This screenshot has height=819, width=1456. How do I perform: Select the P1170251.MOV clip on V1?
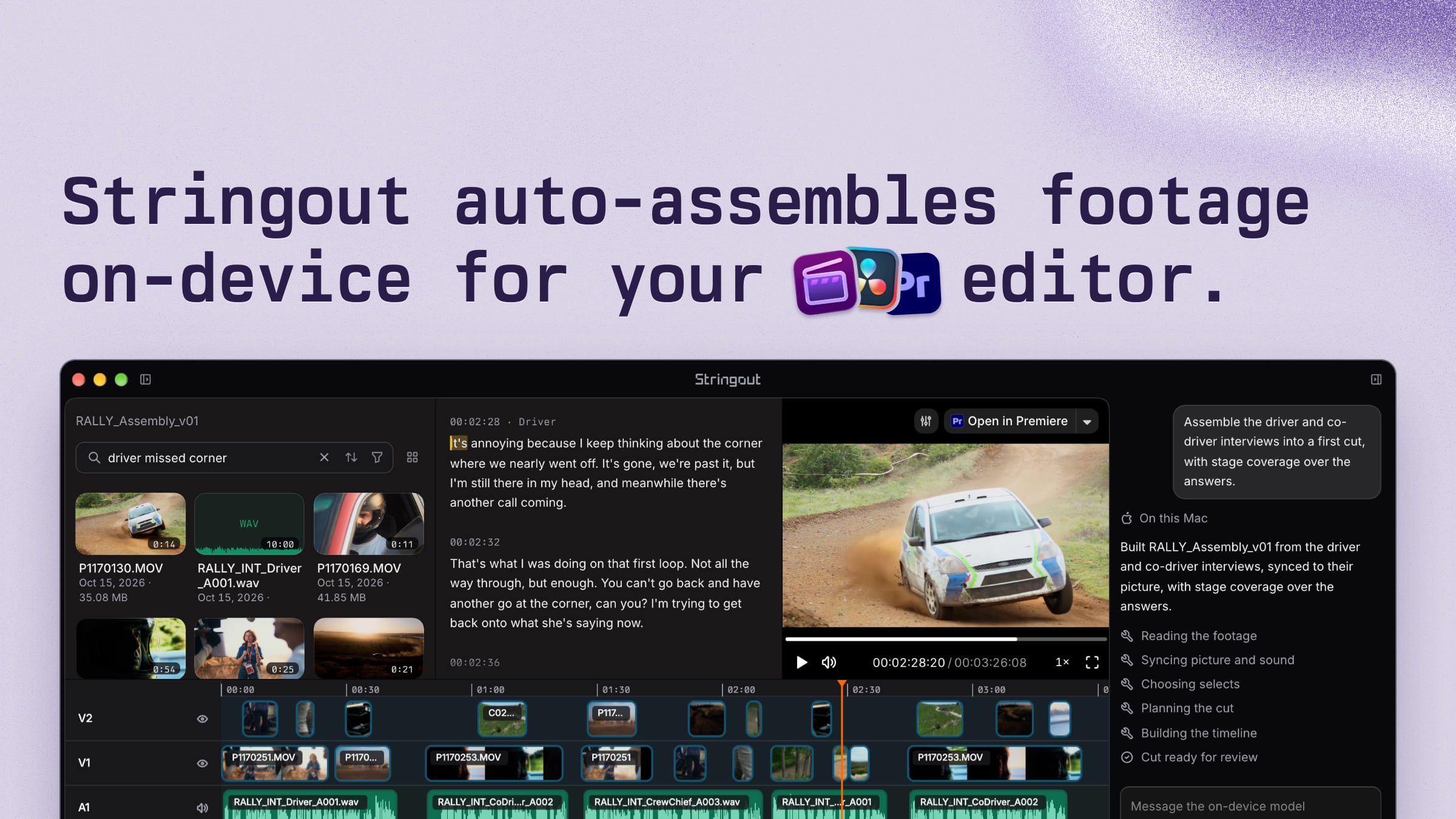(275, 763)
